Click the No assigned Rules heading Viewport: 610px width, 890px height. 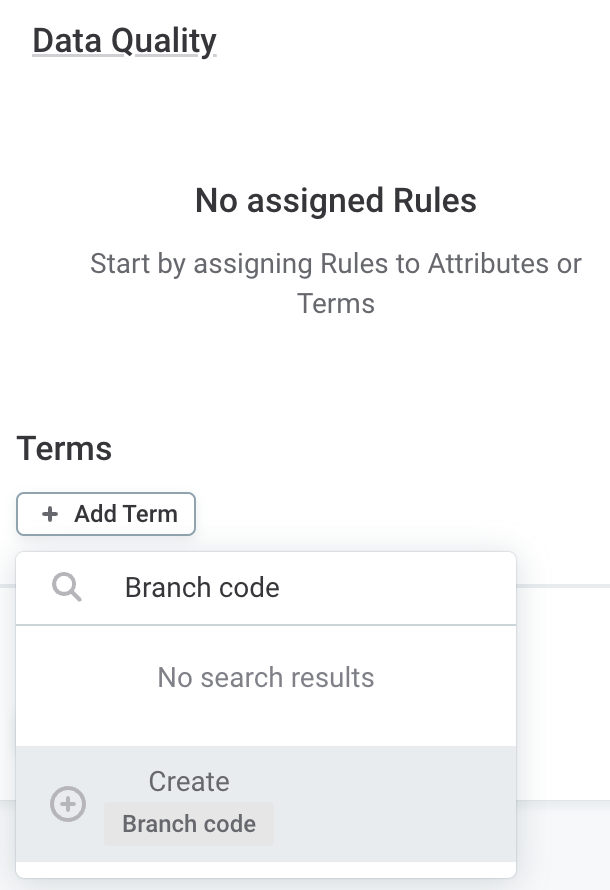click(335, 201)
